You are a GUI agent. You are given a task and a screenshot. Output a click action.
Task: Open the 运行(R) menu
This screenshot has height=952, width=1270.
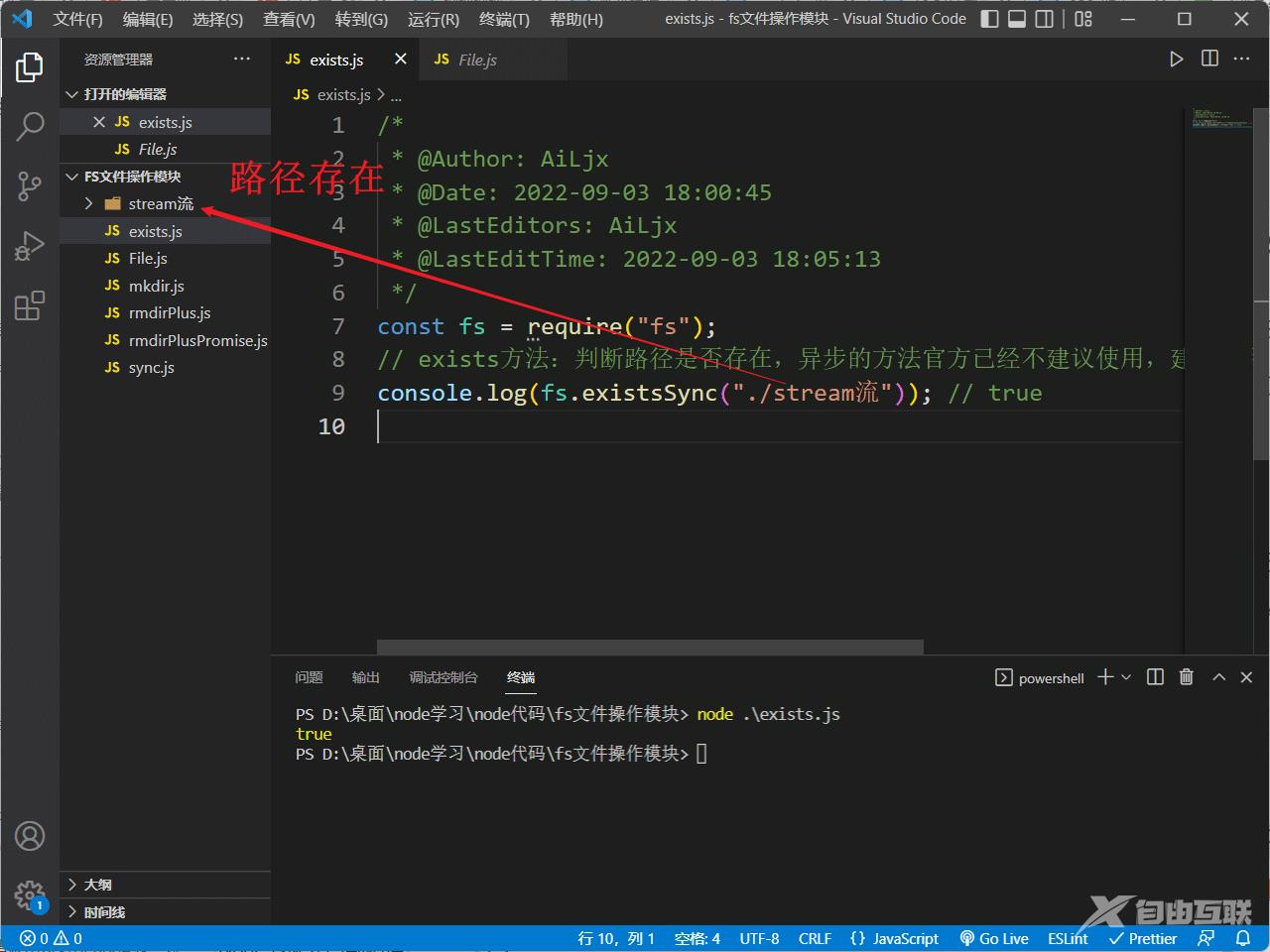coord(434,19)
